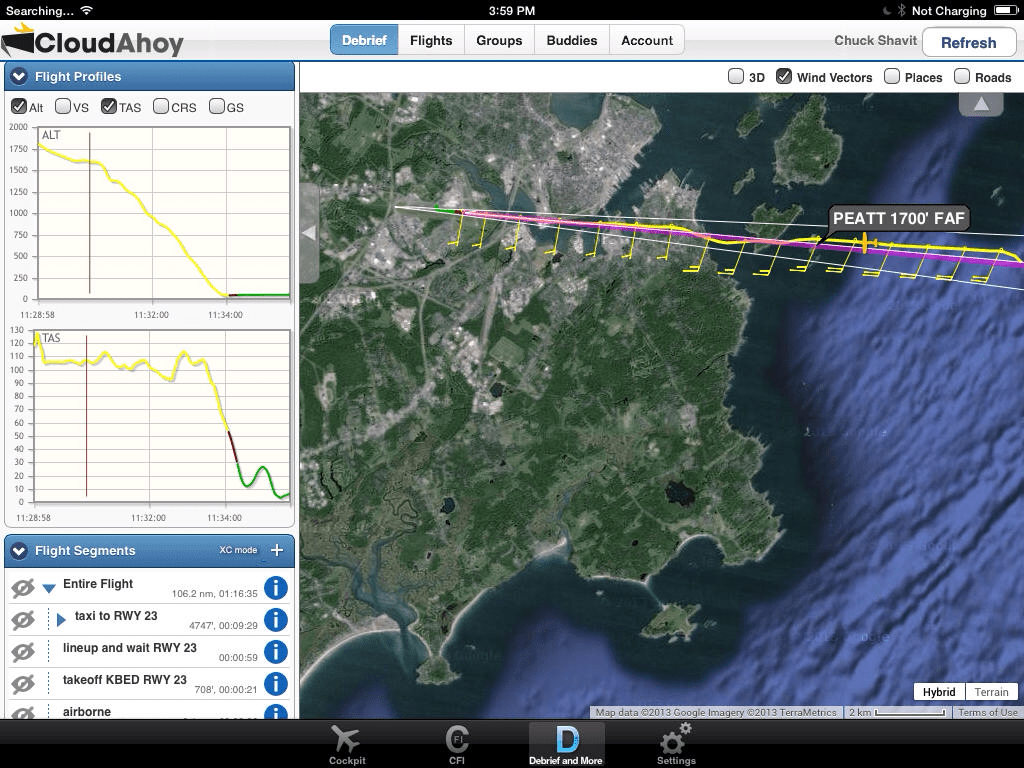
Task: Switch to the Flights tab
Action: click(431, 40)
